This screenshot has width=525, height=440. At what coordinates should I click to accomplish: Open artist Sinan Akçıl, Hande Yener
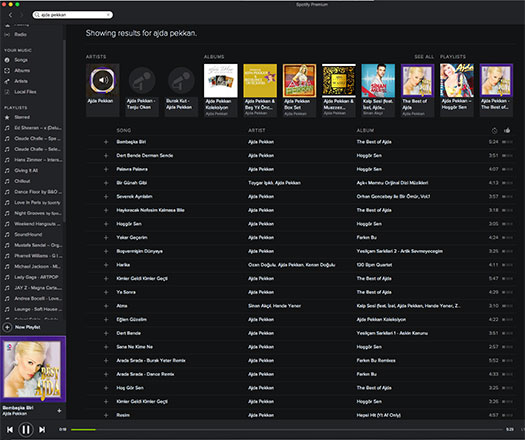coord(274,306)
